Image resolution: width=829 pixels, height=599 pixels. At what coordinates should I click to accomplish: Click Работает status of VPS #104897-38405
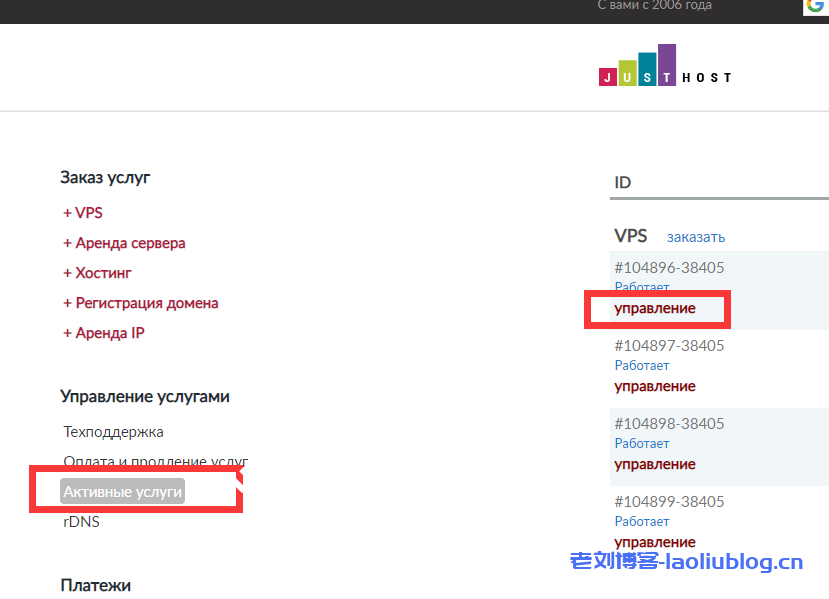coord(642,365)
